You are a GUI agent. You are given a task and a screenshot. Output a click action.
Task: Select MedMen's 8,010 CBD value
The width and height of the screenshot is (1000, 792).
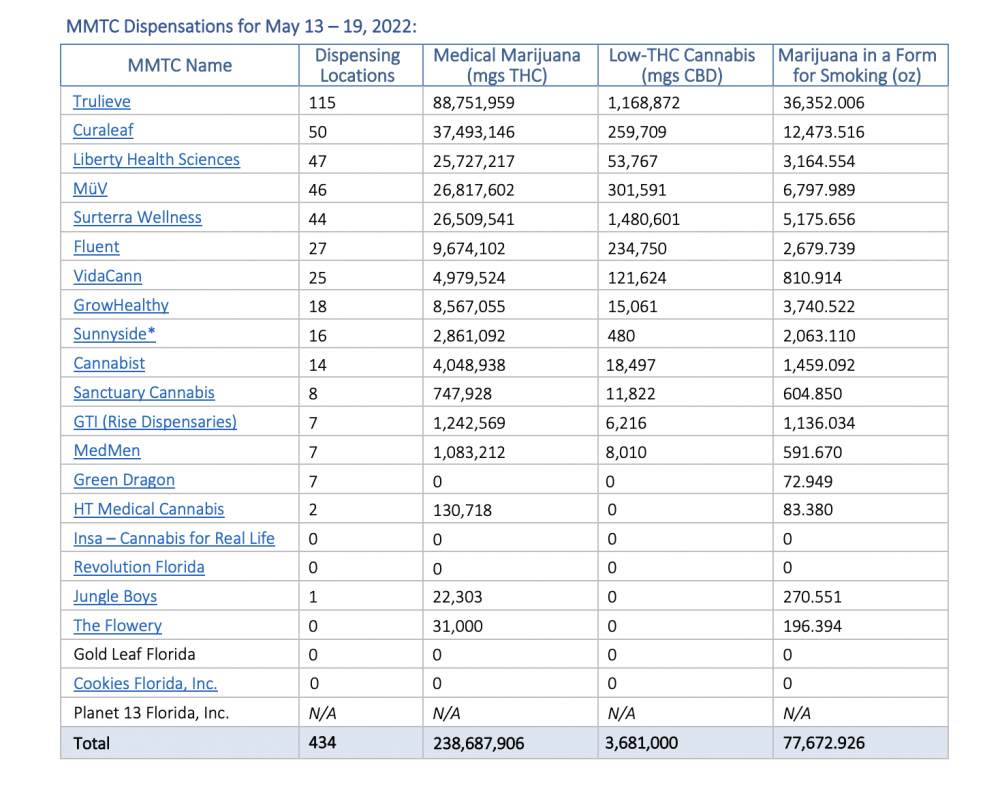pyautogui.click(x=626, y=453)
